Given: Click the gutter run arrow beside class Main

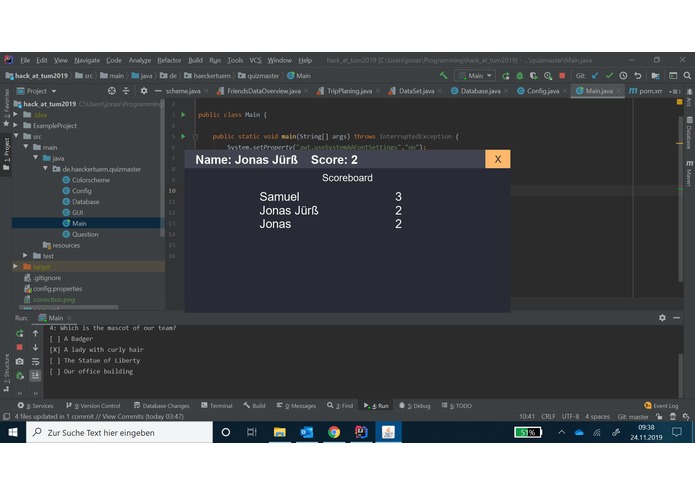Looking at the screenshot, I should click(183, 115).
